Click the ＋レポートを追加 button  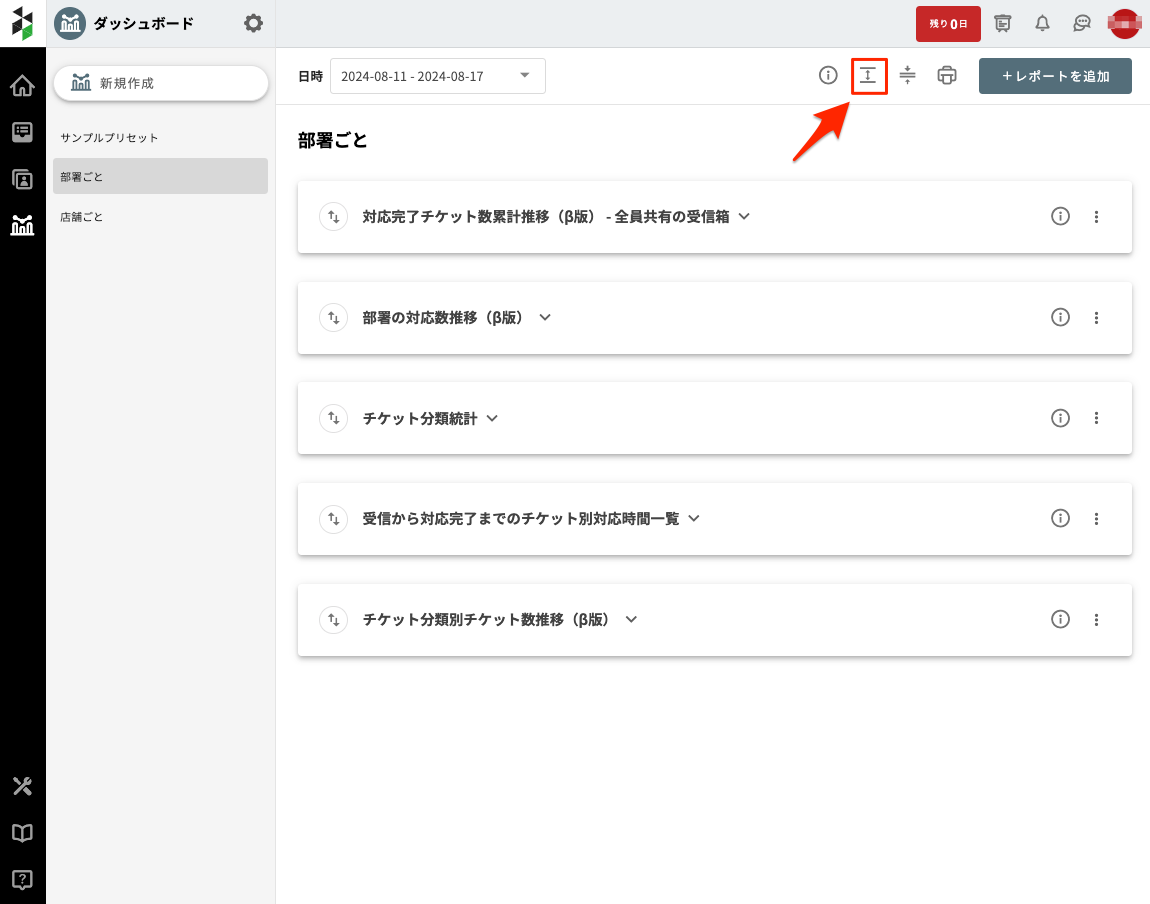pyautogui.click(x=1055, y=76)
